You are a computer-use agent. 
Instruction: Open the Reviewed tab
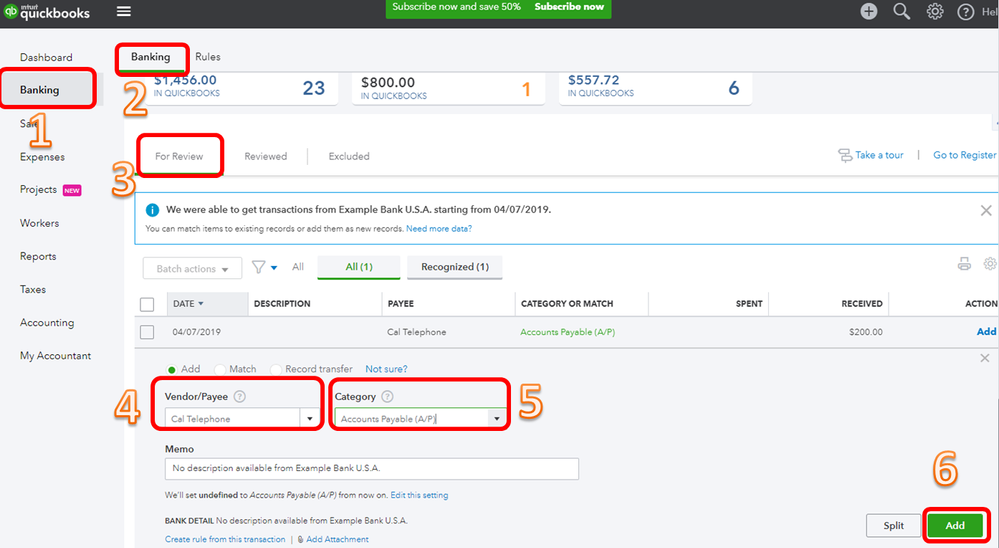click(266, 156)
